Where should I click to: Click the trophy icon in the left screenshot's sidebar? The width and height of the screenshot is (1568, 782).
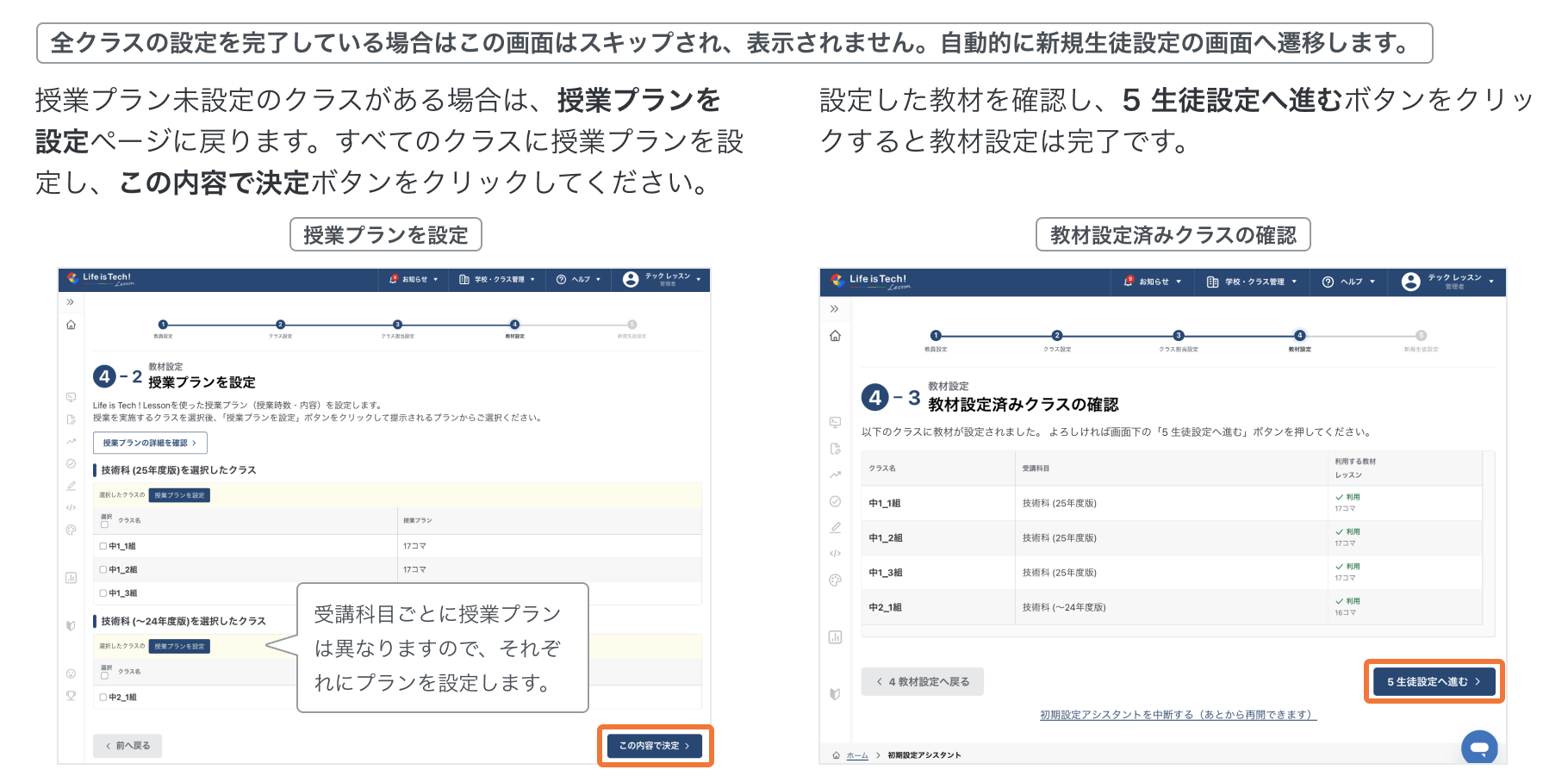tap(71, 695)
